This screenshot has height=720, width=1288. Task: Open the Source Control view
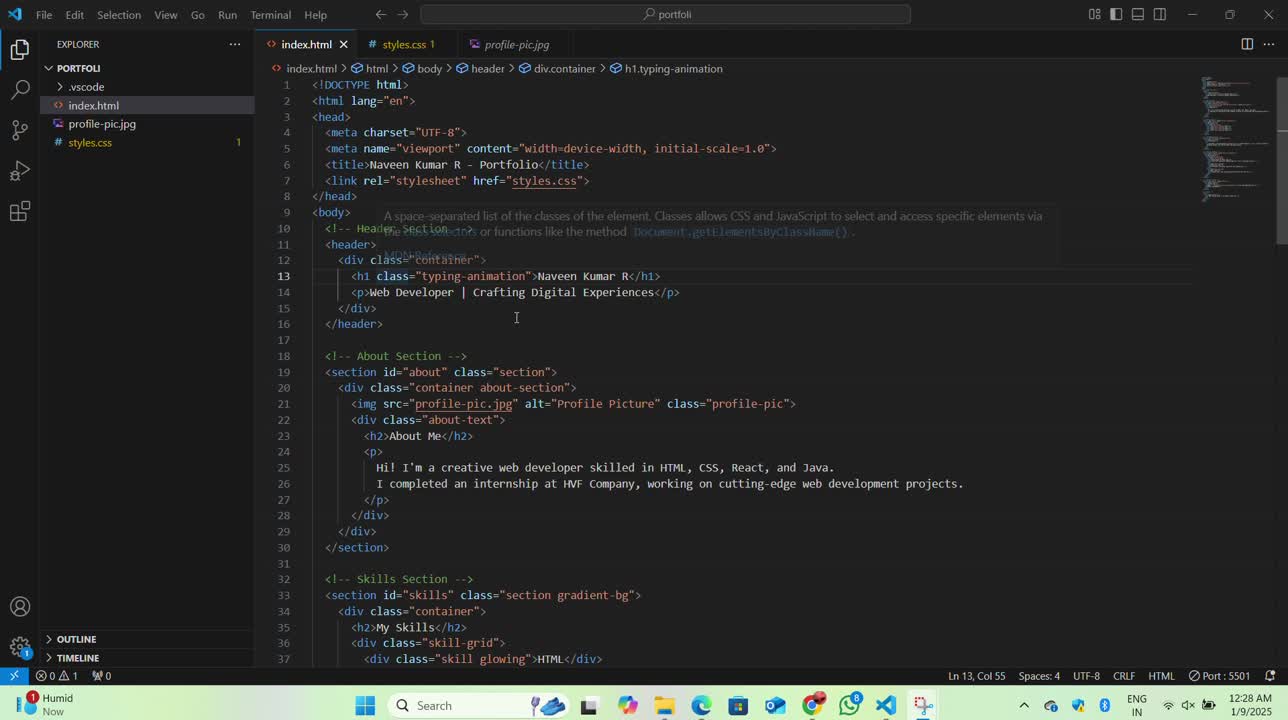pos(20,131)
